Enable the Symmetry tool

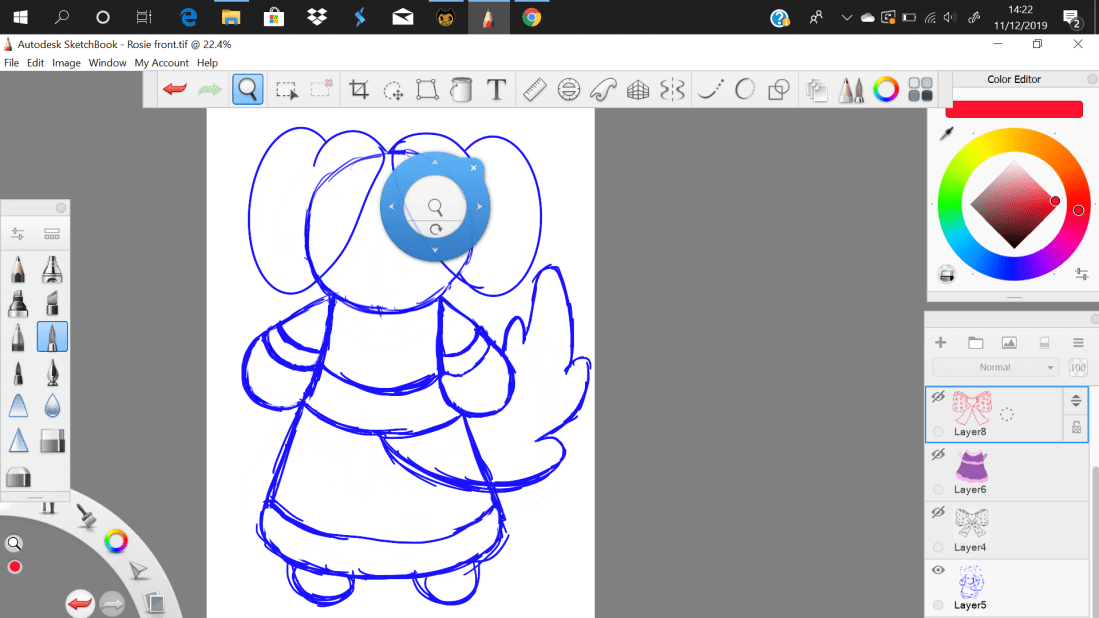click(x=673, y=90)
